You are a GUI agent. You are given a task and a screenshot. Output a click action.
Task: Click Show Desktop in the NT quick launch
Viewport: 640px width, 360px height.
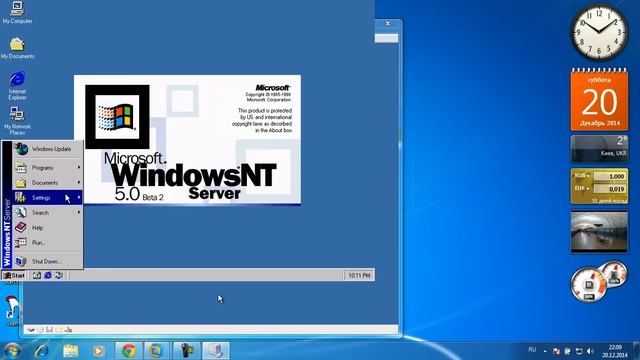[x=37, y=276]
